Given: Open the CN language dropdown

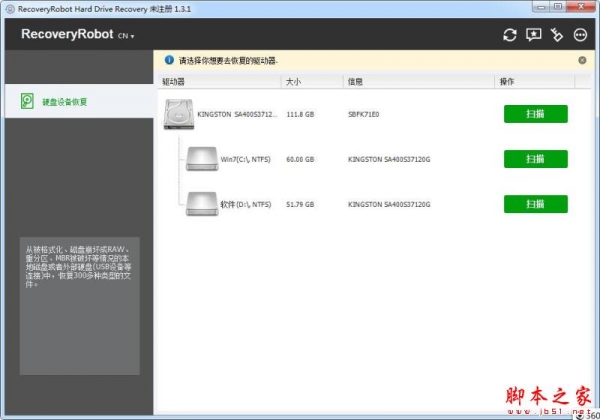Looking at the screenshot, I should click(126, 36).
